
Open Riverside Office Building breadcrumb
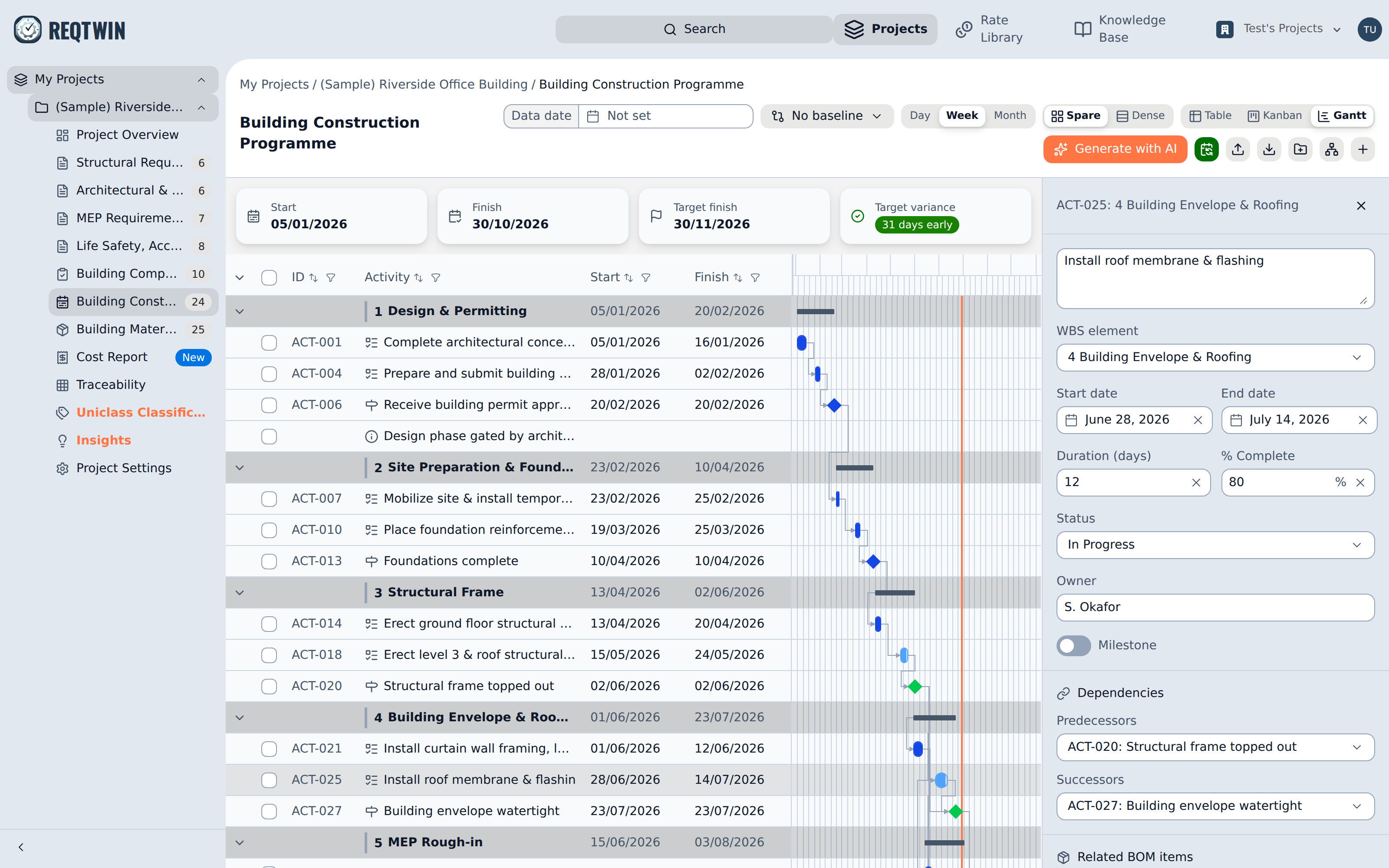click(x=424, y=84)
